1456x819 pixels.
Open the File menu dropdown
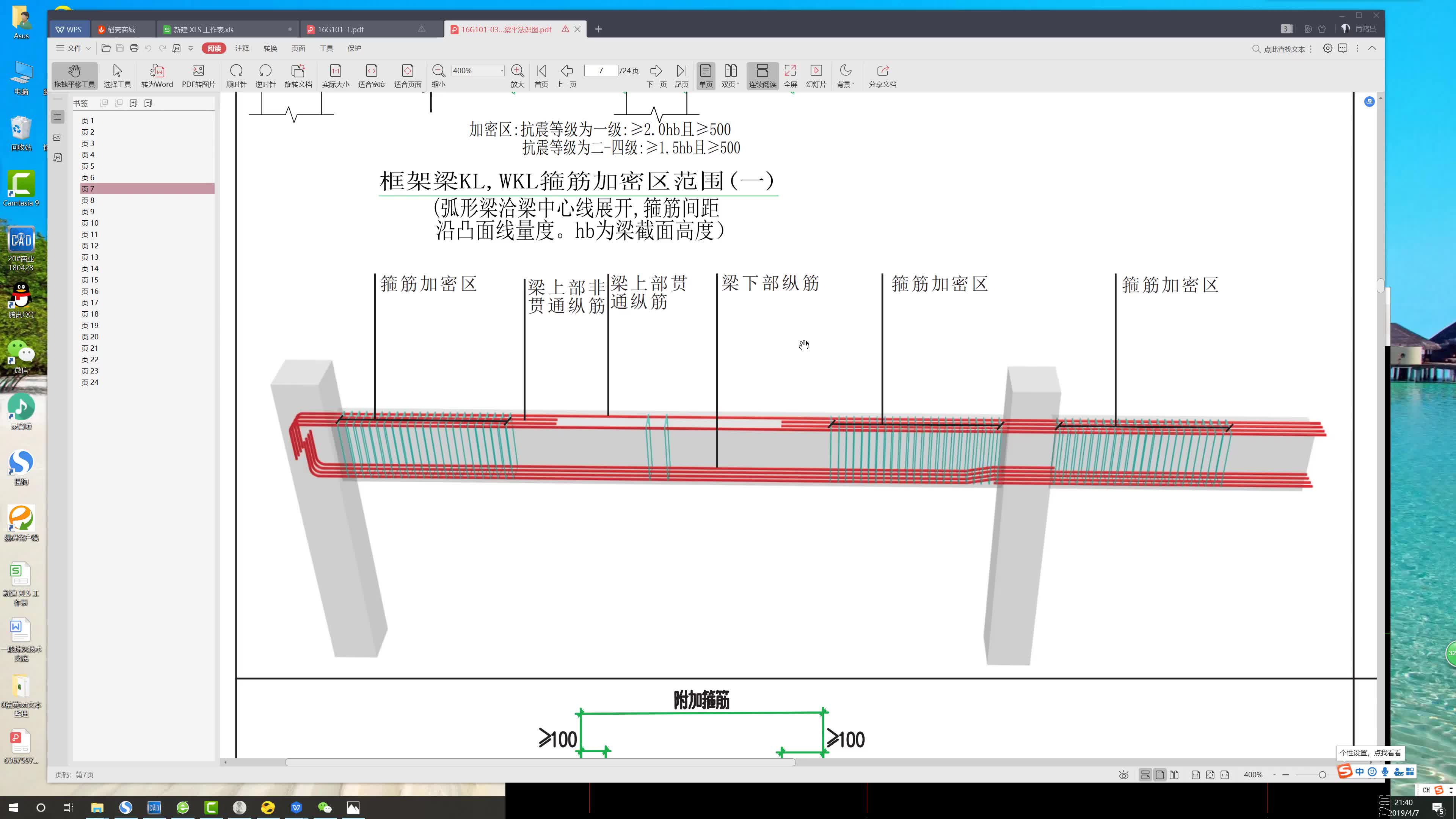[88, 49]
